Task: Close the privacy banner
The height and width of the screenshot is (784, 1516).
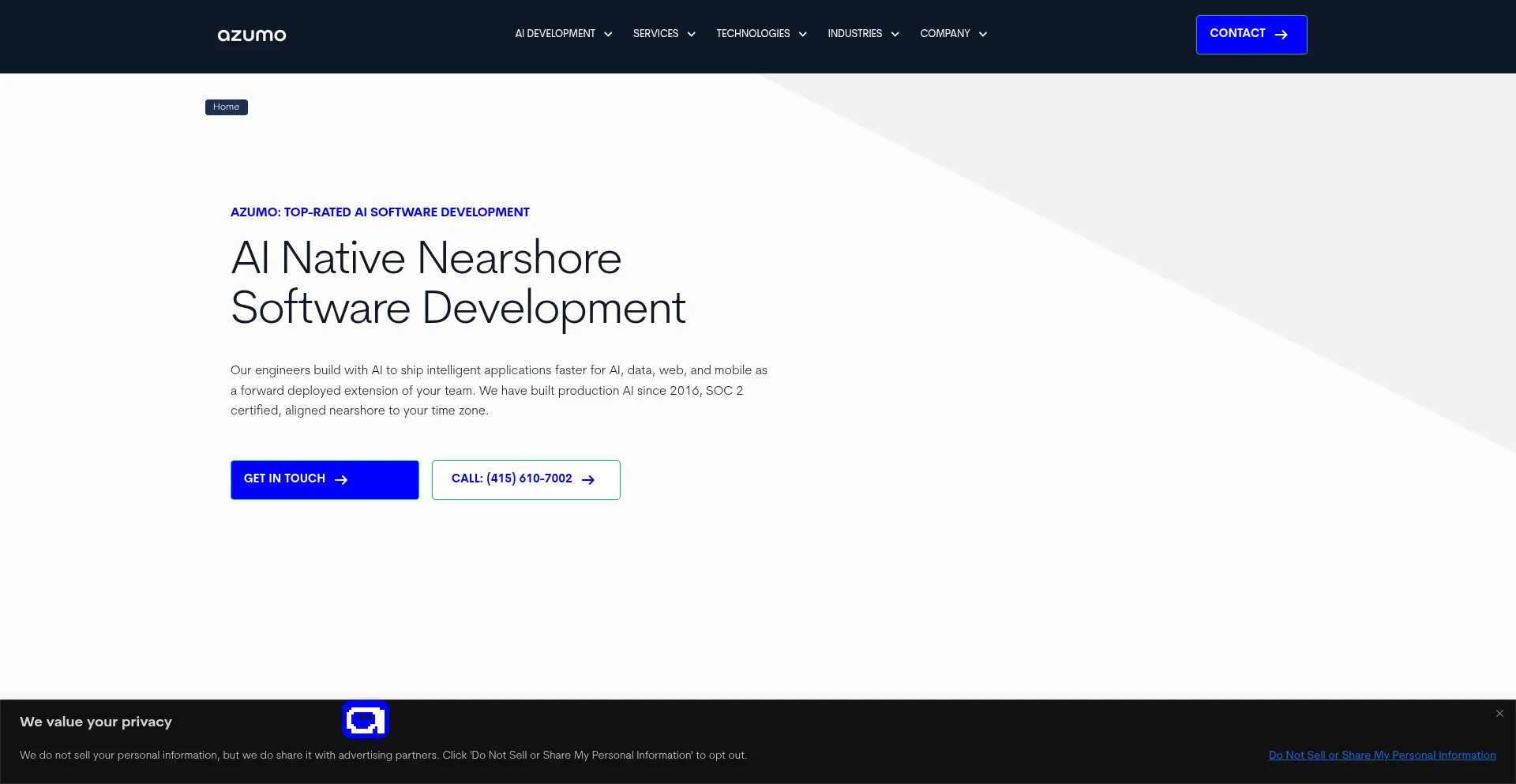Action: (1499, 713)
